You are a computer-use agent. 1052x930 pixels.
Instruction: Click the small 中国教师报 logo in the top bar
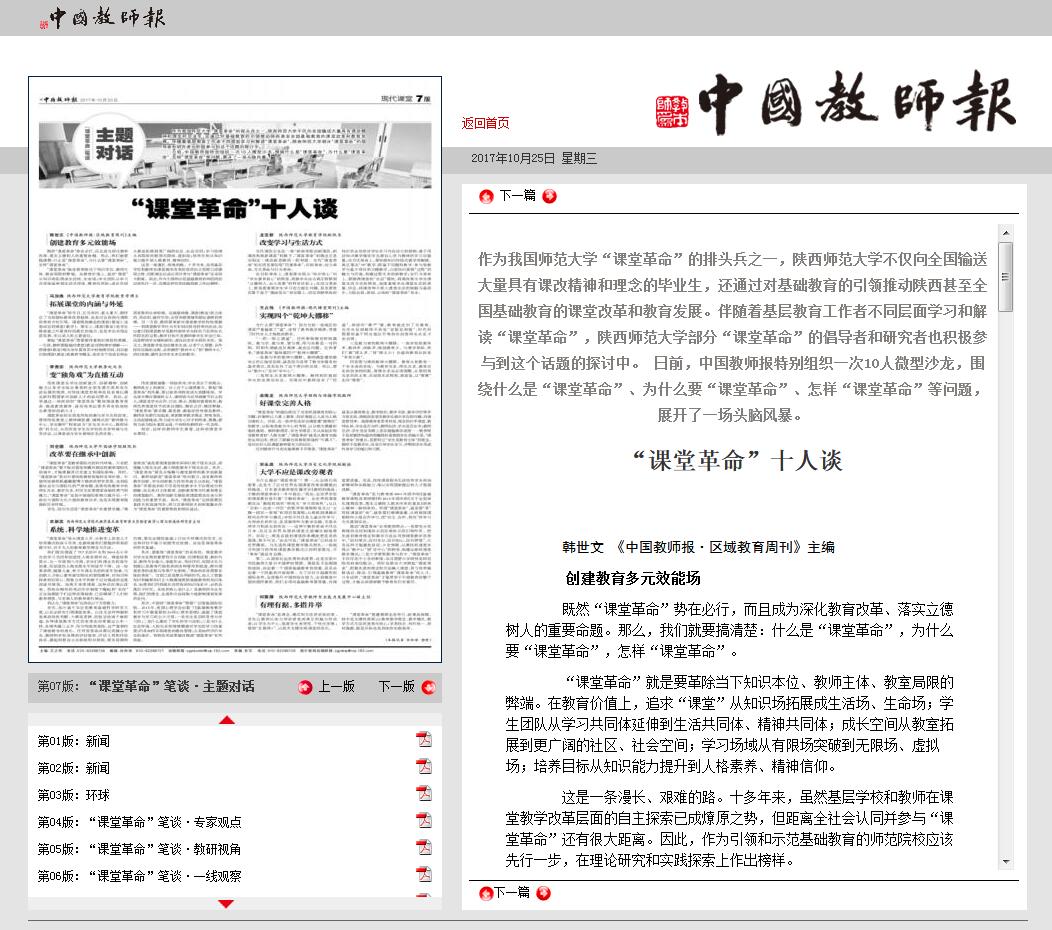103,17
